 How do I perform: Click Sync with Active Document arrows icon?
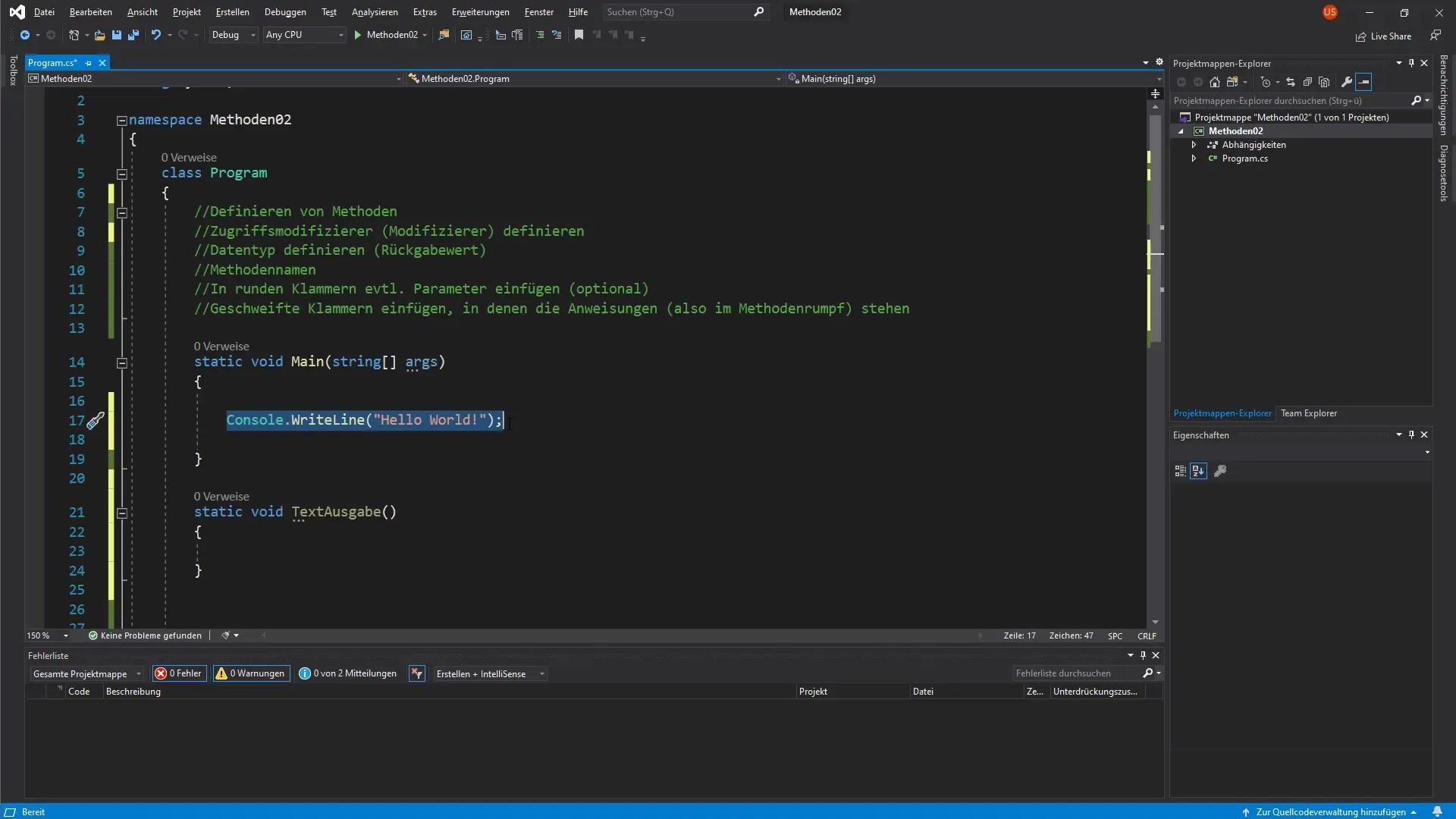click(1291, 82)
